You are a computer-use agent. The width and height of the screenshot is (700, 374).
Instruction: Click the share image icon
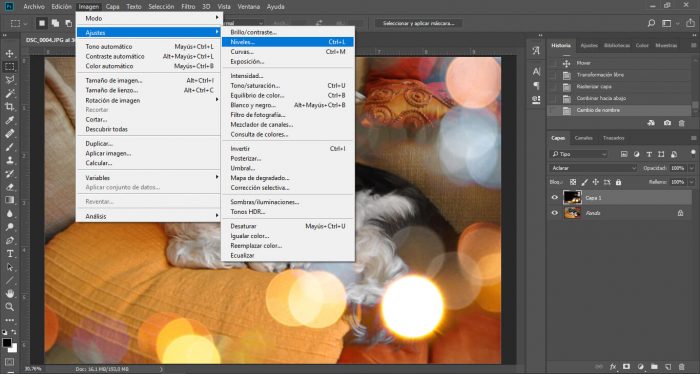tap(691, 23)
